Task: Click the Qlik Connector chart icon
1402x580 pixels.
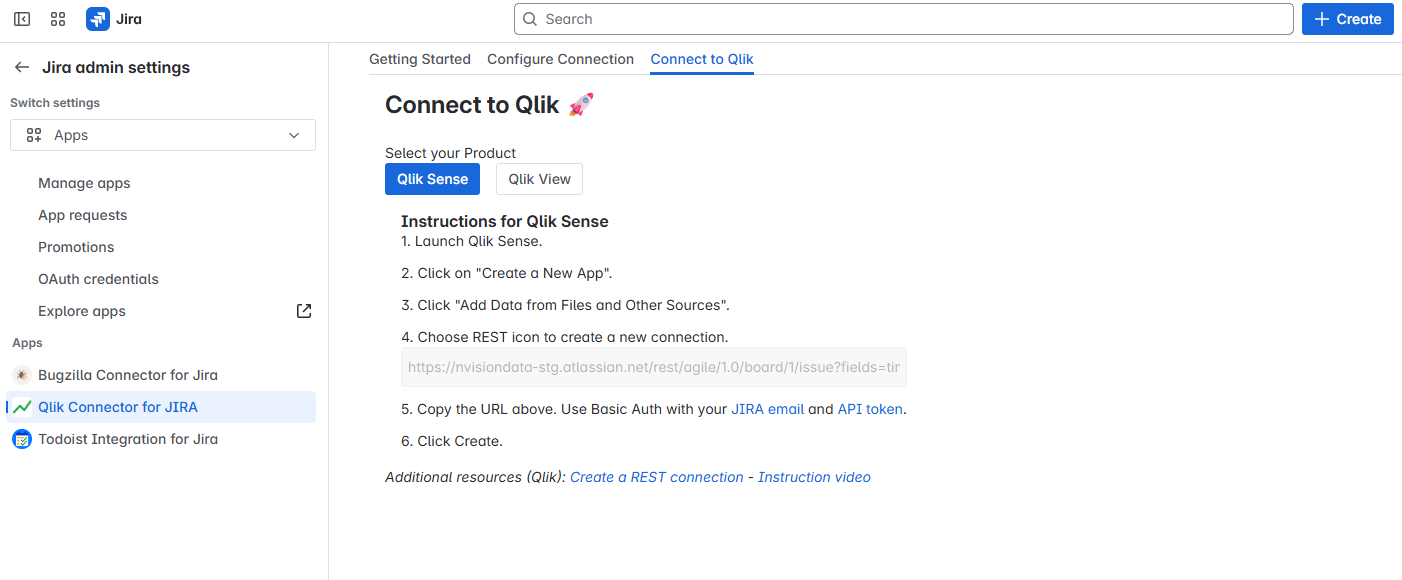Action: pos(22,407)
